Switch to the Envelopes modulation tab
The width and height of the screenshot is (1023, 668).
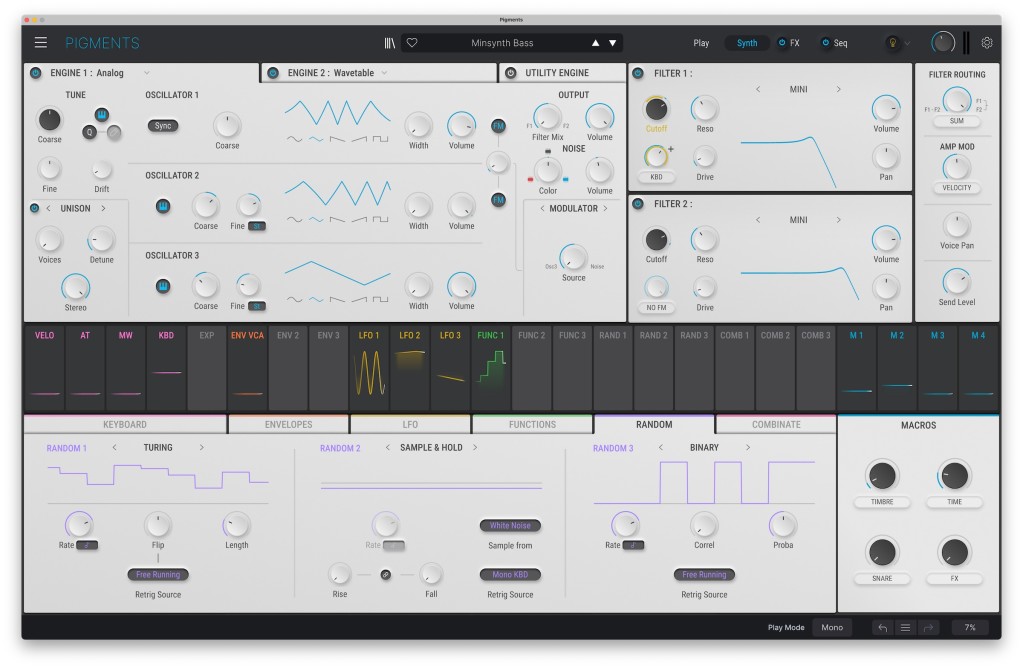click(x=288, y=424)
